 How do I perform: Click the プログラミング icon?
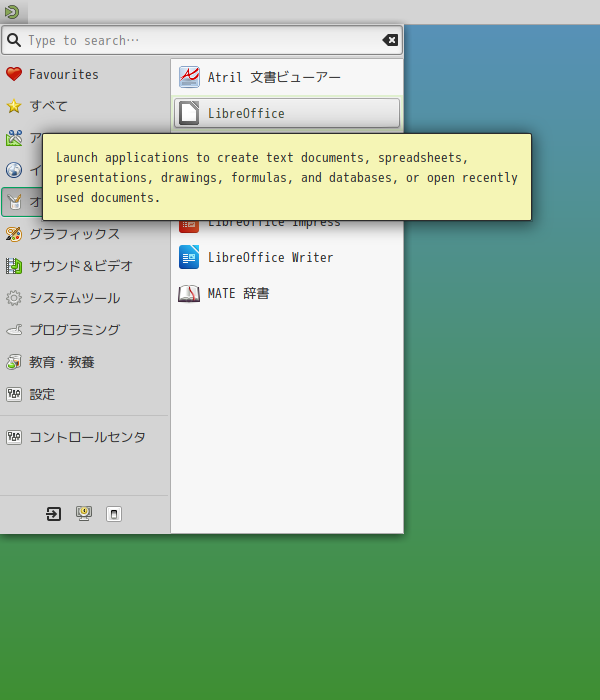14,330
